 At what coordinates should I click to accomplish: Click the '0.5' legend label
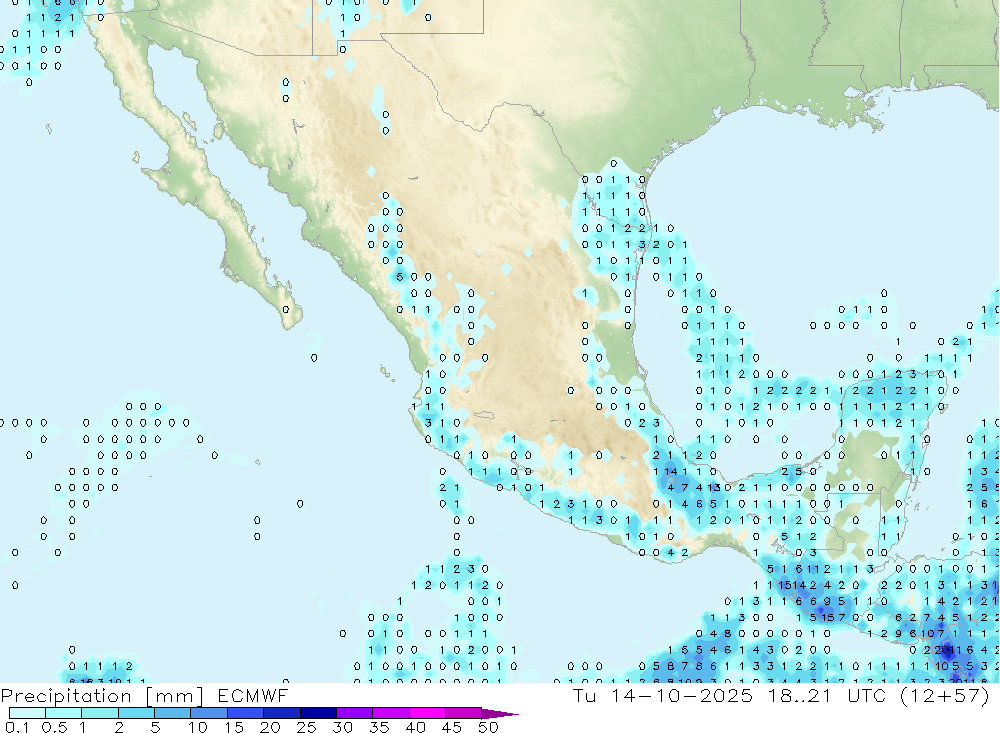click(x=54, y=727)
